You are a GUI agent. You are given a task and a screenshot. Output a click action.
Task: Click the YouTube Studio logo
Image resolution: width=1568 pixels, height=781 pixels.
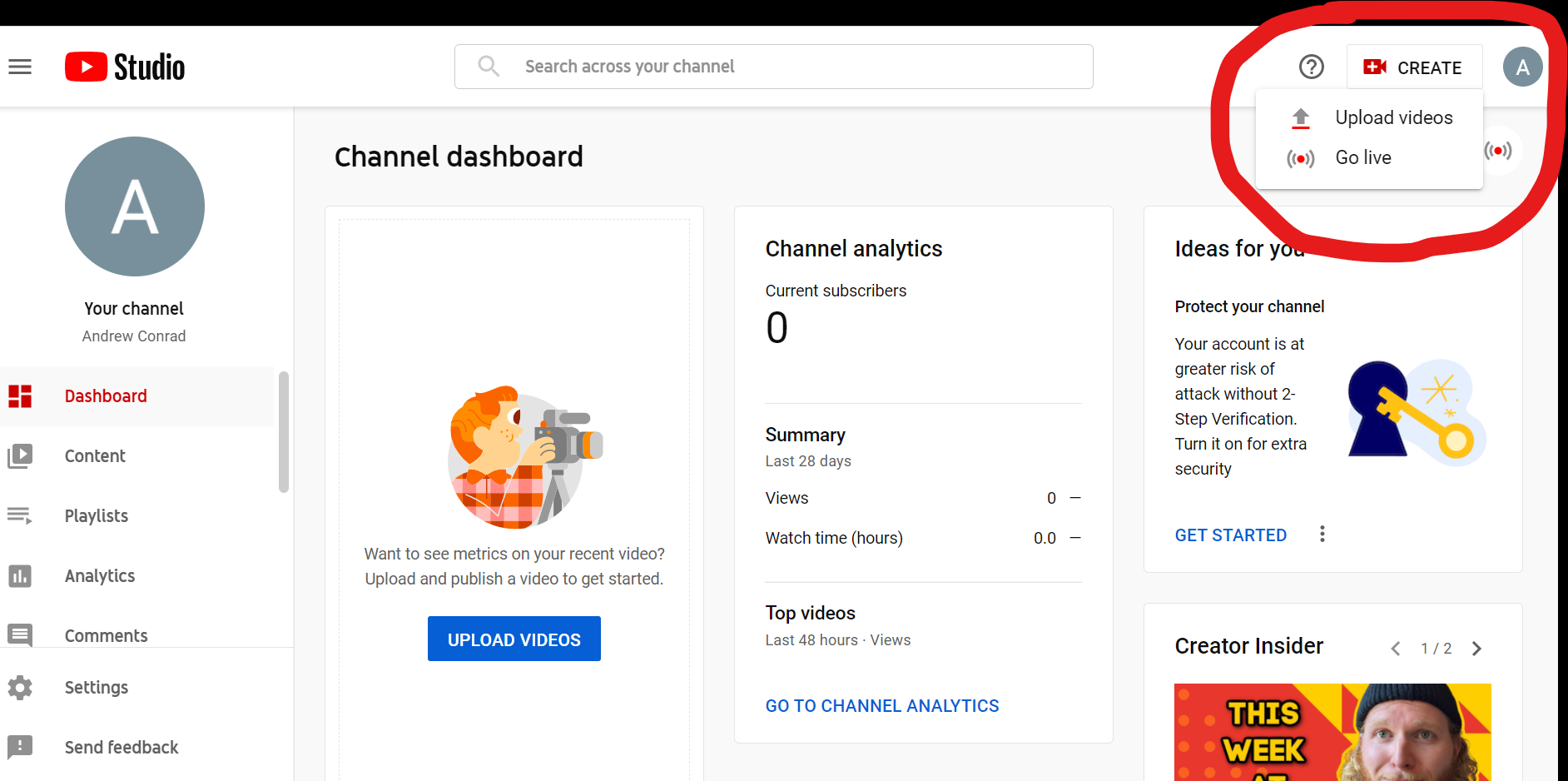point(125,67)
